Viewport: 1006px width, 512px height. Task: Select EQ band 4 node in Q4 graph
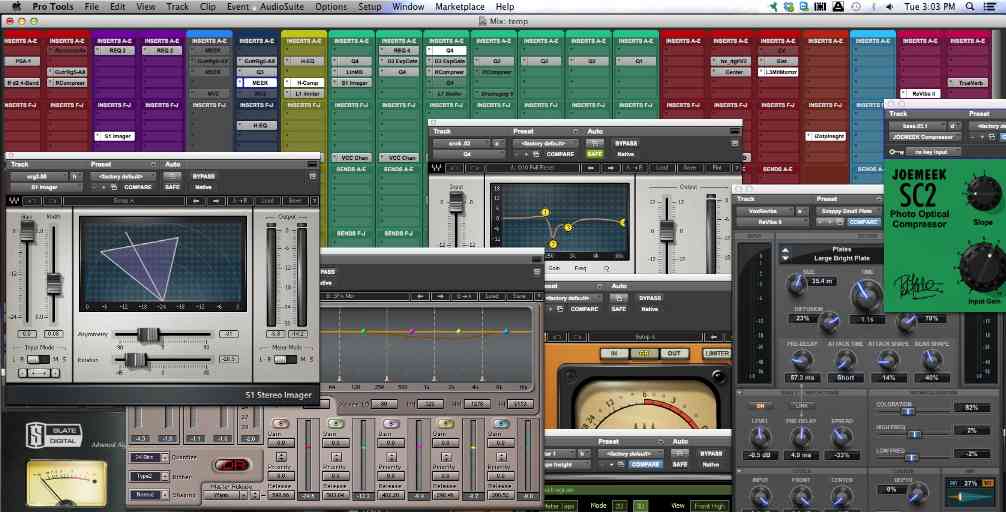(x=622, y=222)
